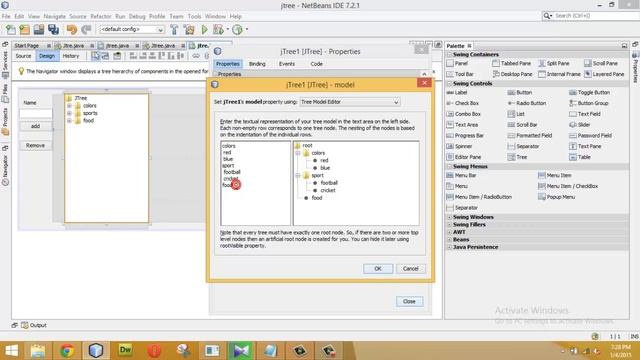Click the Profile Project toolbar icon
This screenshot has width=640, height=360.
pyautogui.click(x=237, y=29)
